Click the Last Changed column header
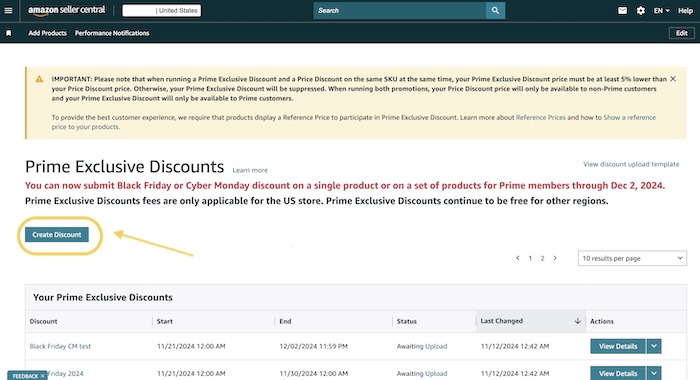Image resolution: width=700 pixels, height=380 pixels. [x=501, y=321]
